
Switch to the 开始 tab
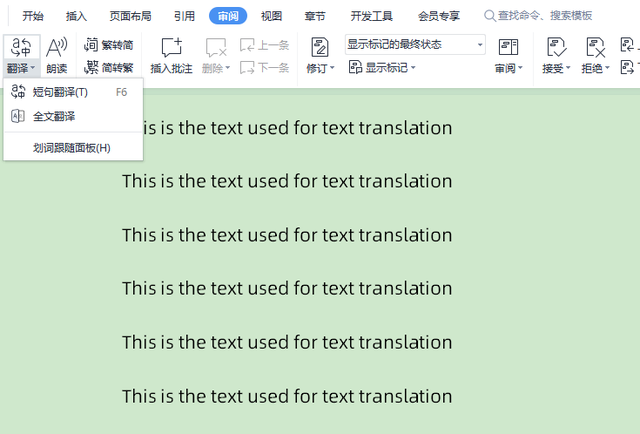pyautogui.click(x=33, y=16)
